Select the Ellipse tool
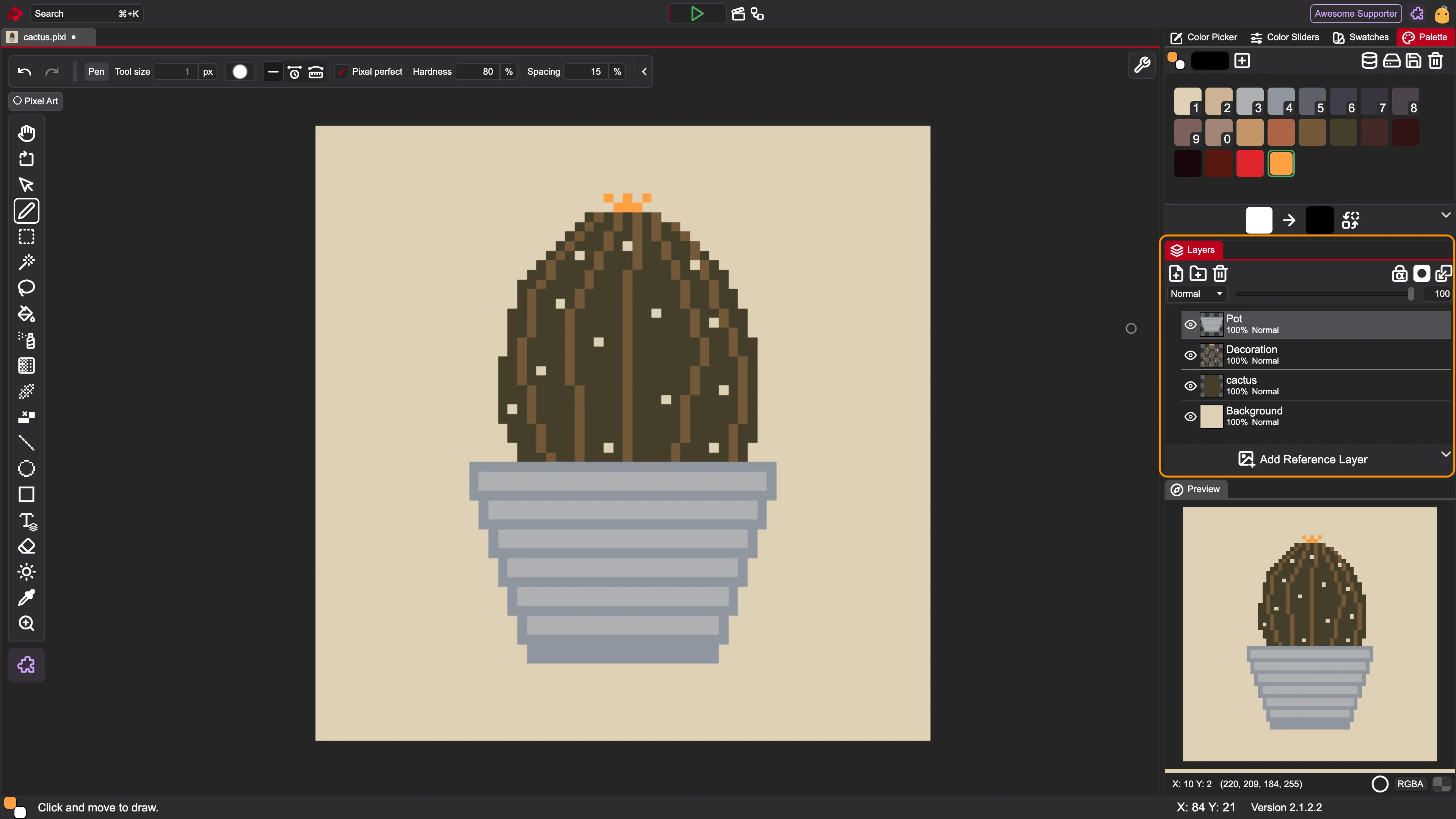Screen dimensions: 1456x819 click(27, 469)
